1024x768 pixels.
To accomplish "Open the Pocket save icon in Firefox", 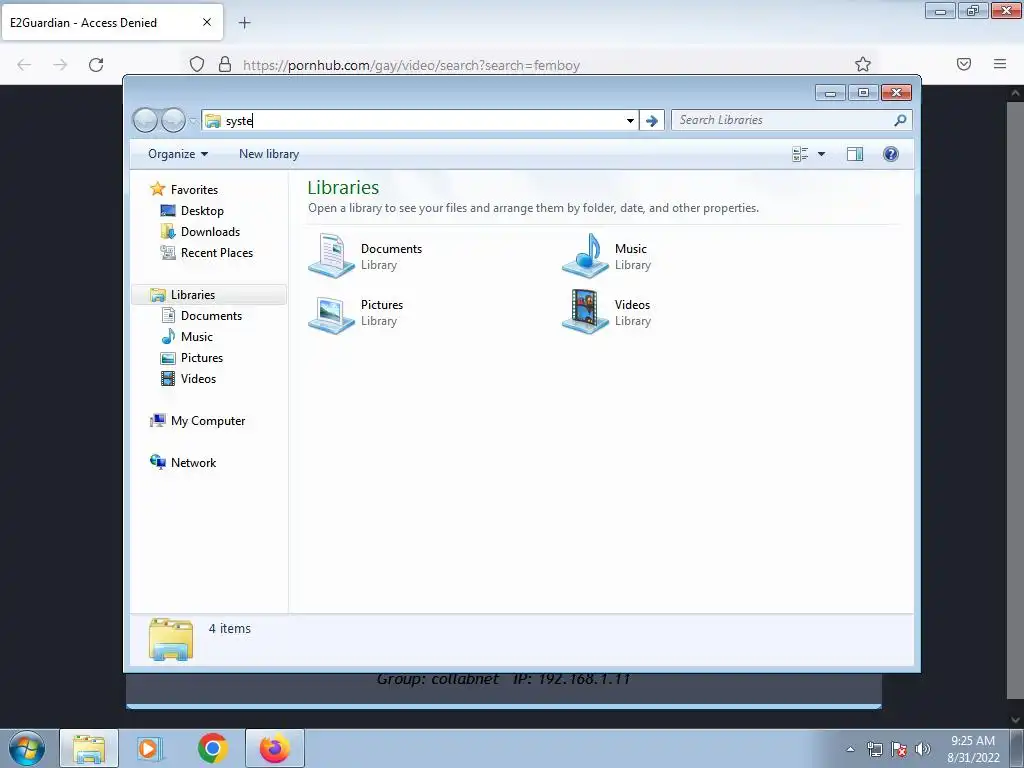I will pyautogui.click(x=964, y=64).
